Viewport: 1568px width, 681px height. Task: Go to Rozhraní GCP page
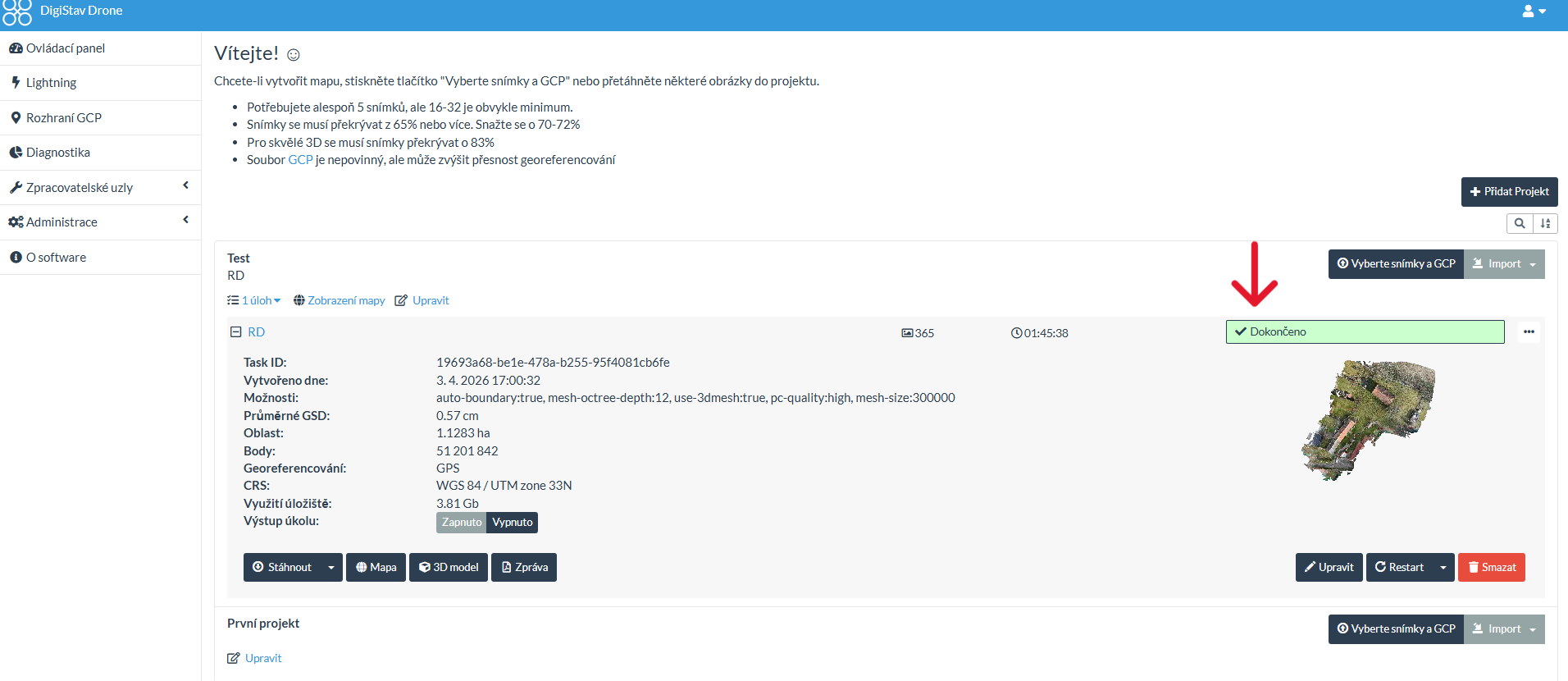tap(100, 118)
